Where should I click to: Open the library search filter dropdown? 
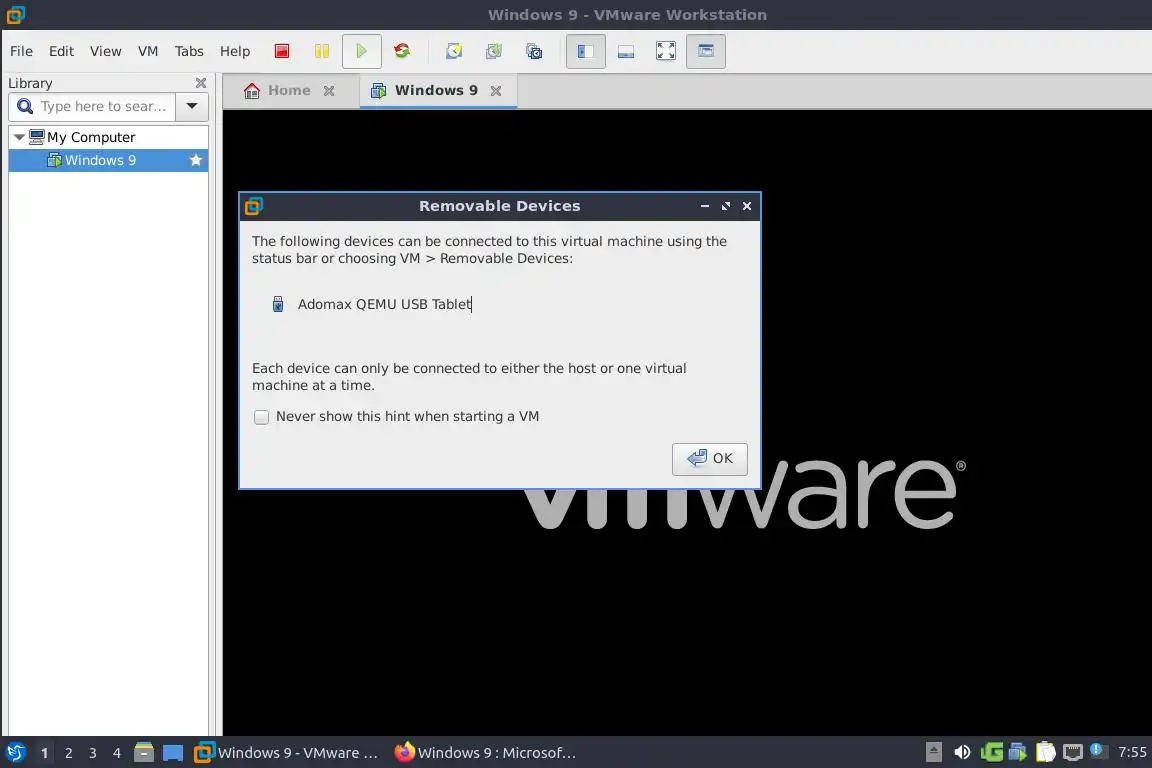coord(192,107)
